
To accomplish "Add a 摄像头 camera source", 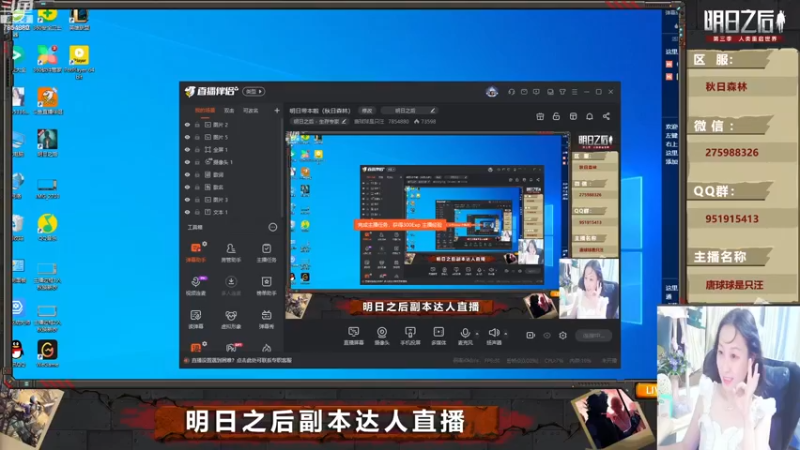I will point(382,336).
